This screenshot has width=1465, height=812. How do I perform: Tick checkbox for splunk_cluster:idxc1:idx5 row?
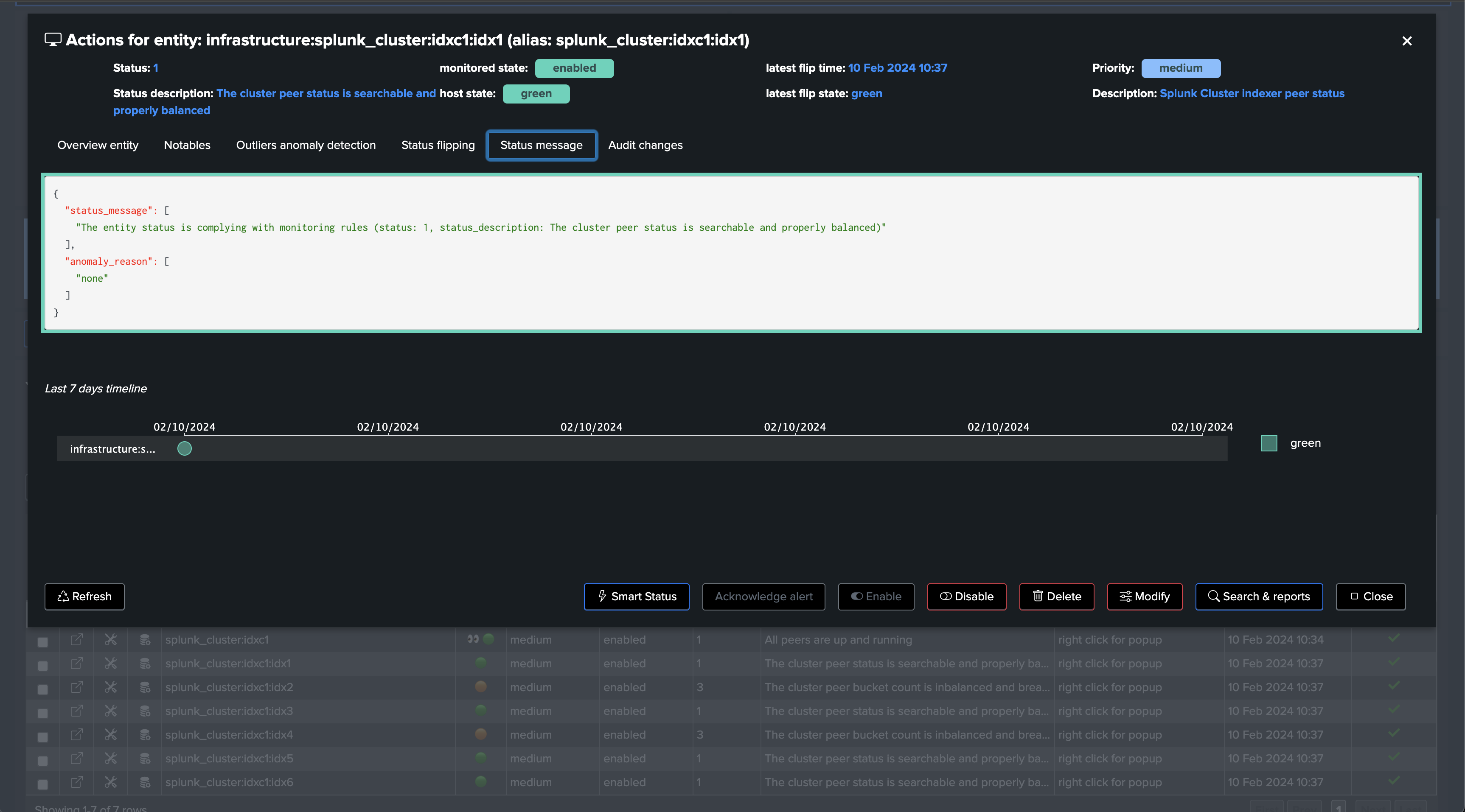point(43,760)
